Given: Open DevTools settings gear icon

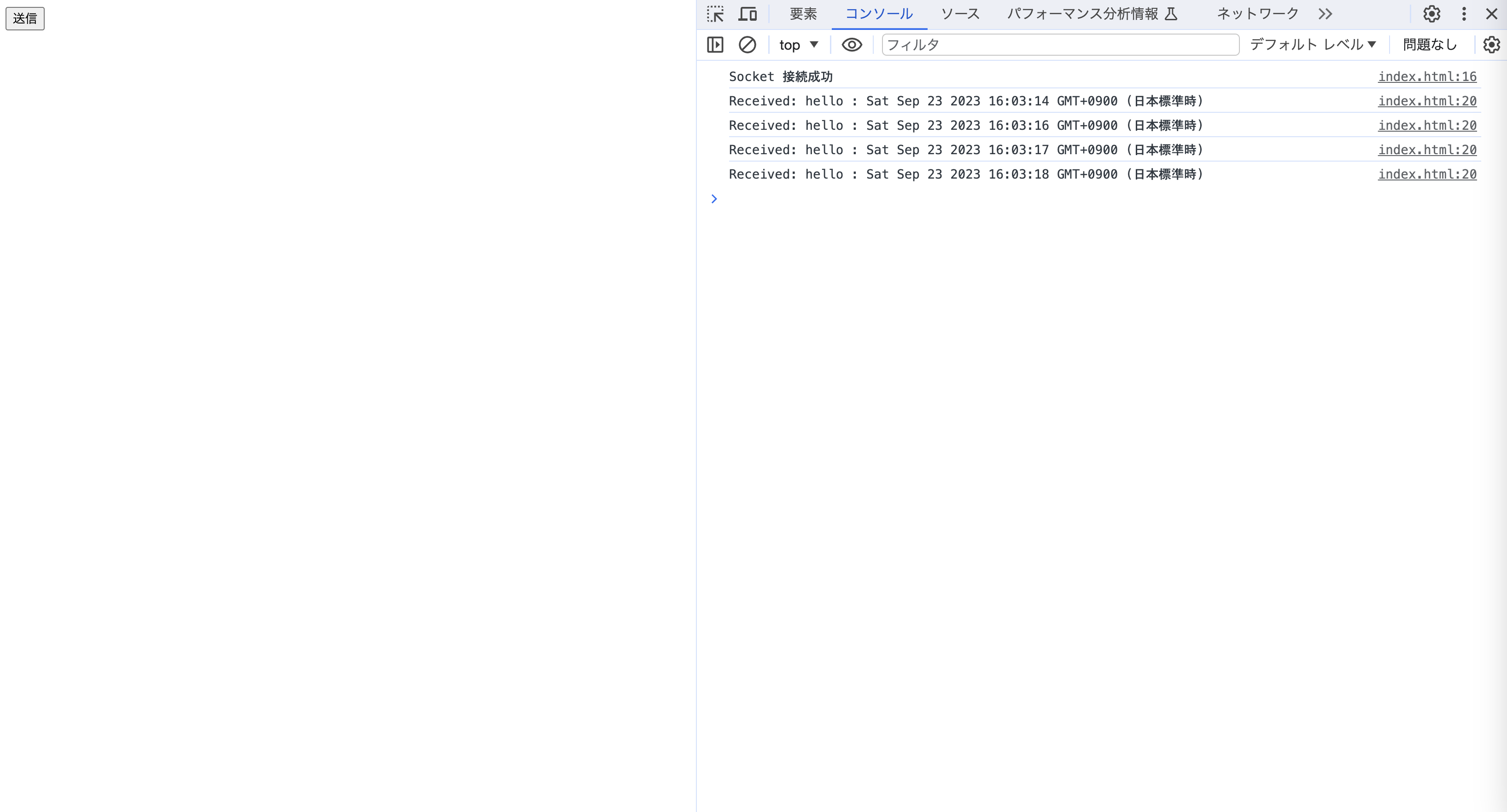Looking at the screenshot, I should click(1431, 14).
